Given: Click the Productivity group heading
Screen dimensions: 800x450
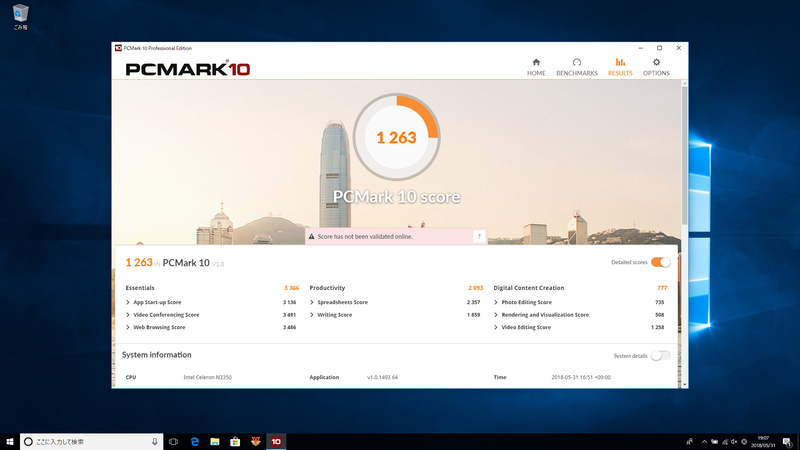Looking at the screenshot, I should tap(327, 288).
